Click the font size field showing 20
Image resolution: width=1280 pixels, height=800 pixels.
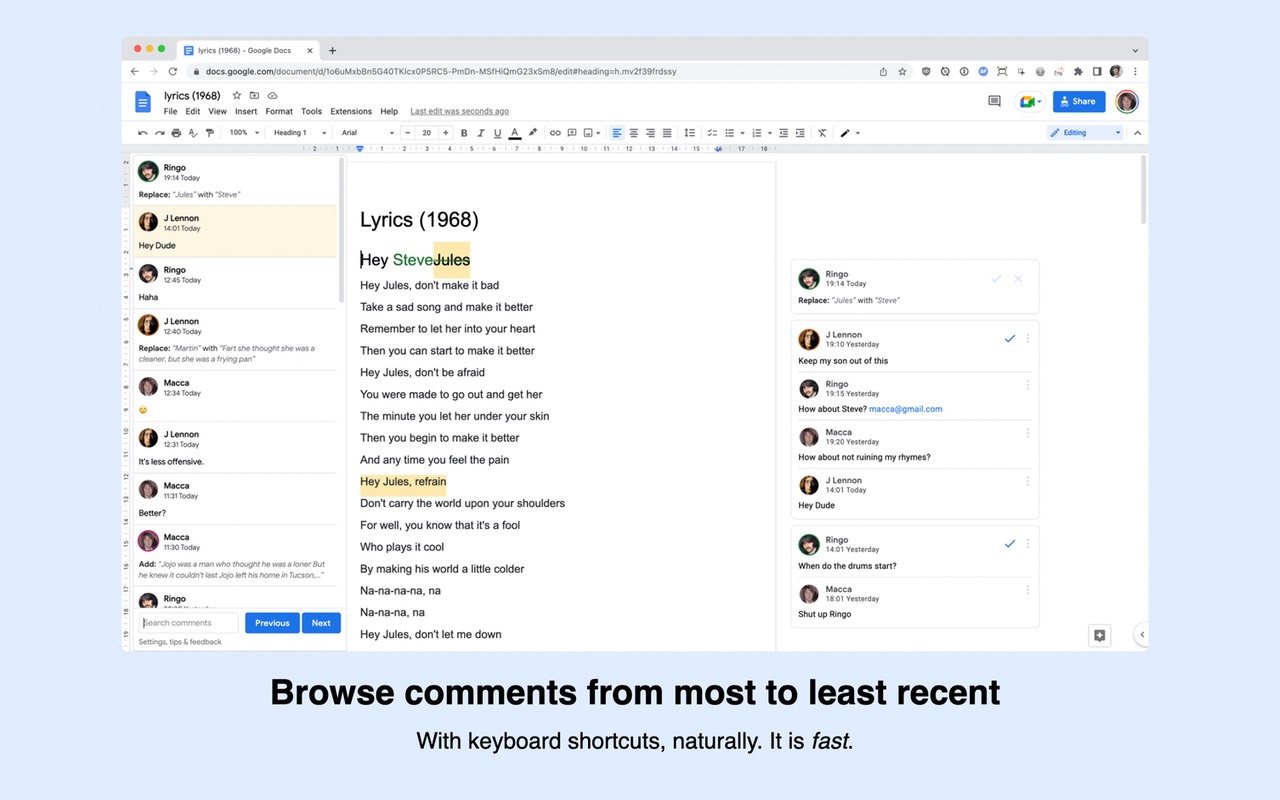tap(427, 133)
